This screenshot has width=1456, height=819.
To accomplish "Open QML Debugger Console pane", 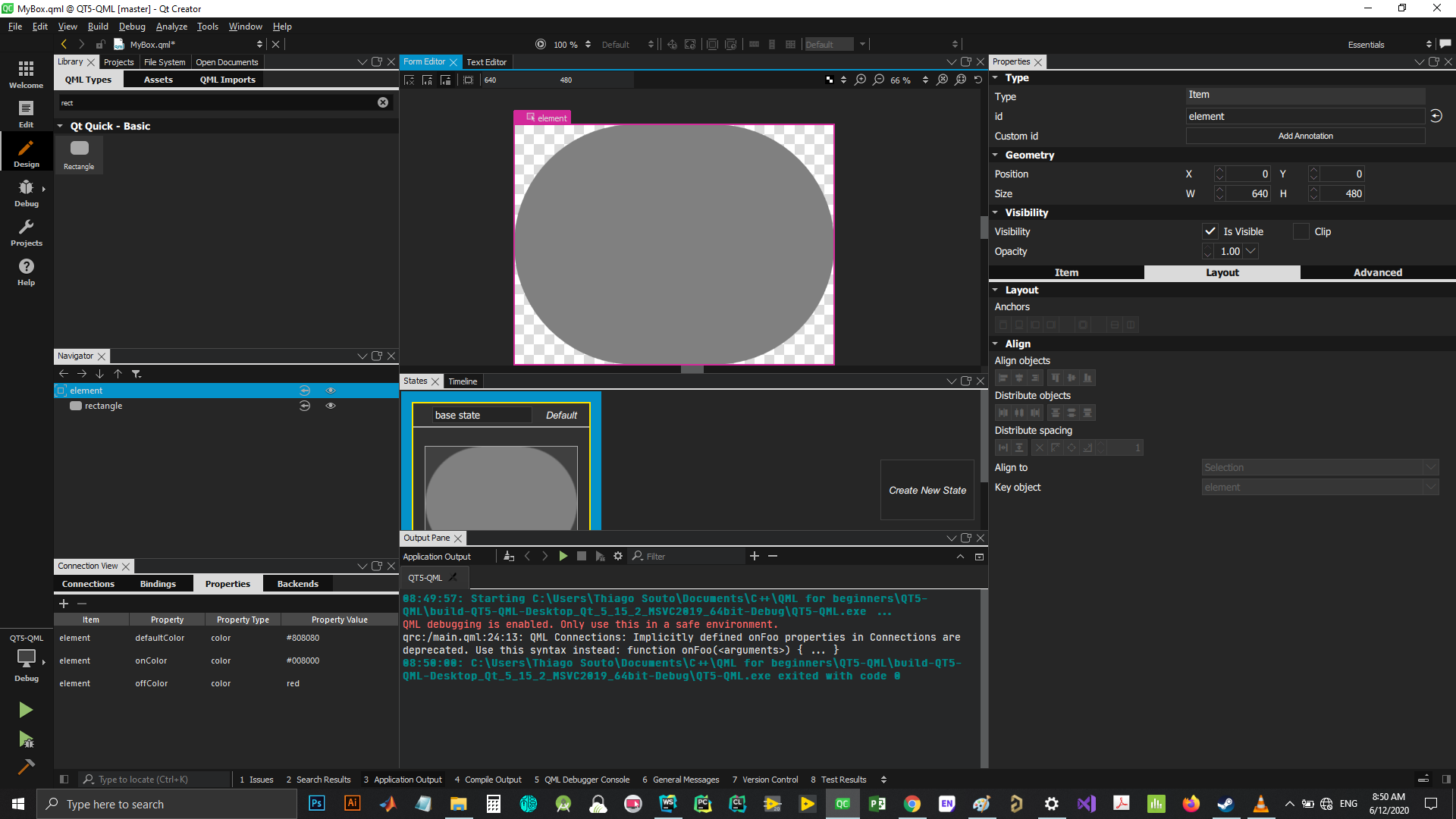I will tap(582, 780).
